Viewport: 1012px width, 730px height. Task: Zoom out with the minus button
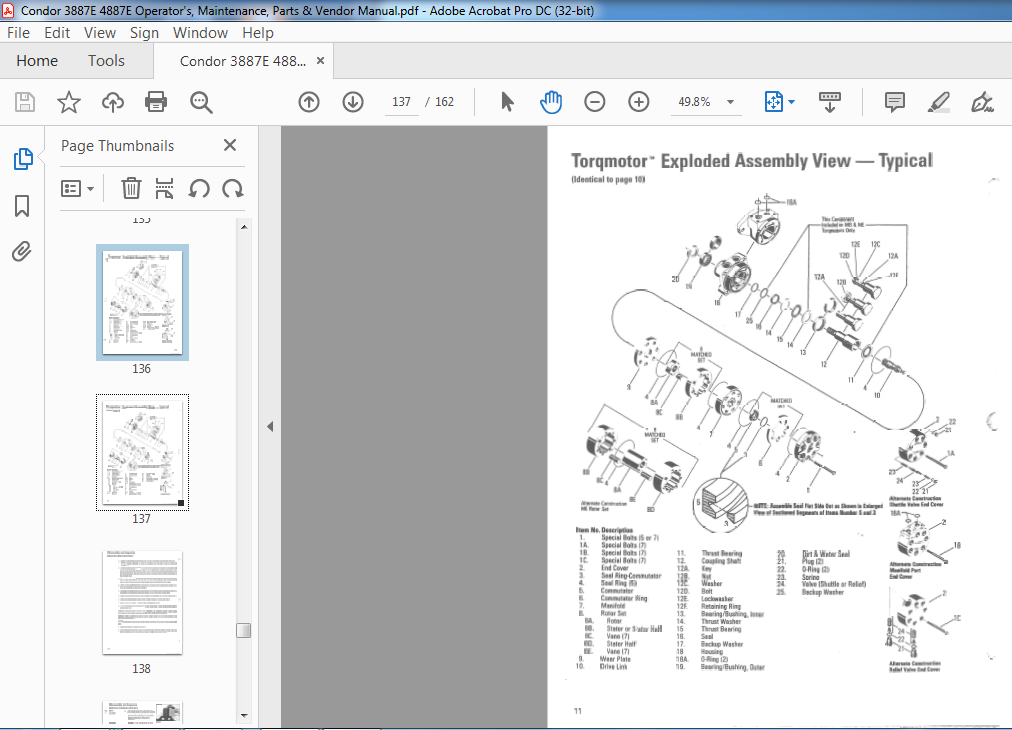tap(594, 102)
